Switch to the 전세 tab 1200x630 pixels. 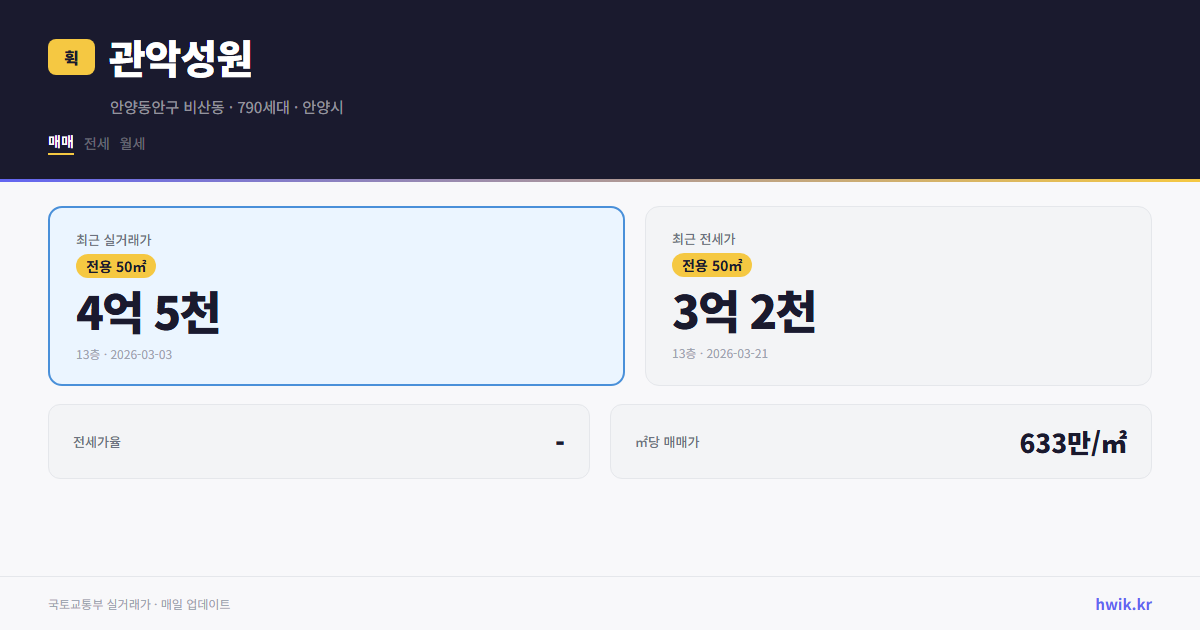tap(94, 143)
